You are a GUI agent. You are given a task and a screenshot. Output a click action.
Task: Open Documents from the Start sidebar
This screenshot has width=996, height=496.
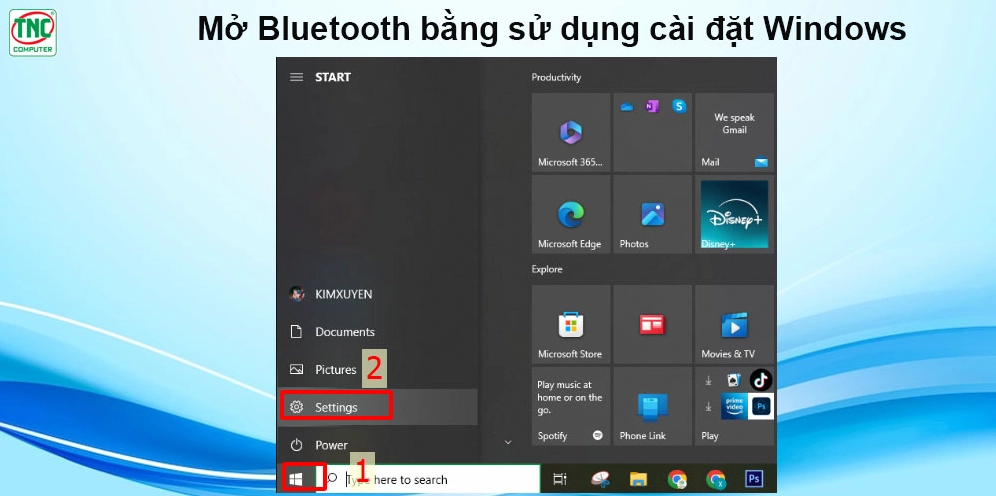point(377,332)
